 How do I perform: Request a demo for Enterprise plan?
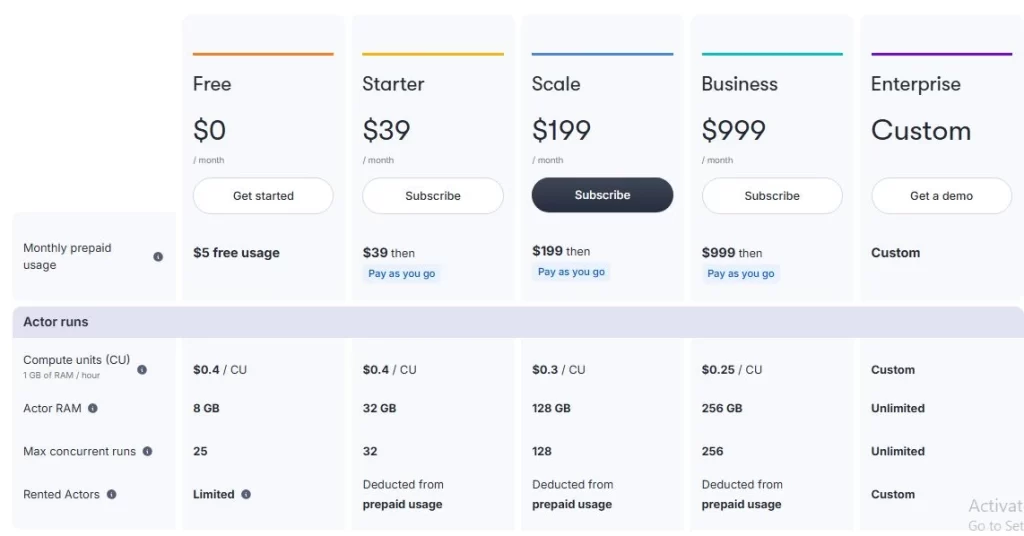pyautogui.click(x=941, y=196)
